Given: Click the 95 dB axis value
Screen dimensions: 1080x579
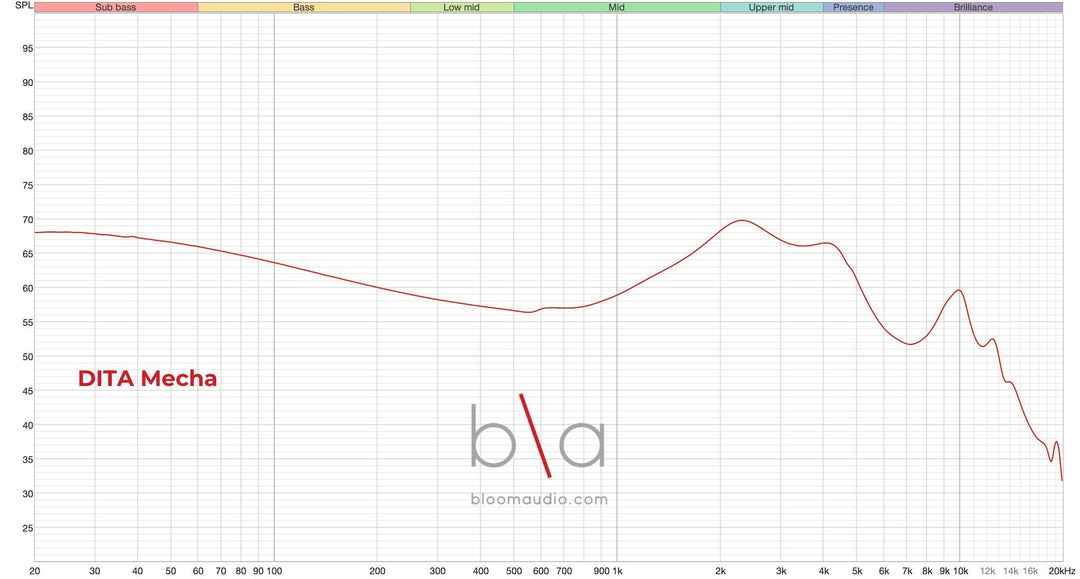Looking at the screenshot, I should click(x=28, y=48).
